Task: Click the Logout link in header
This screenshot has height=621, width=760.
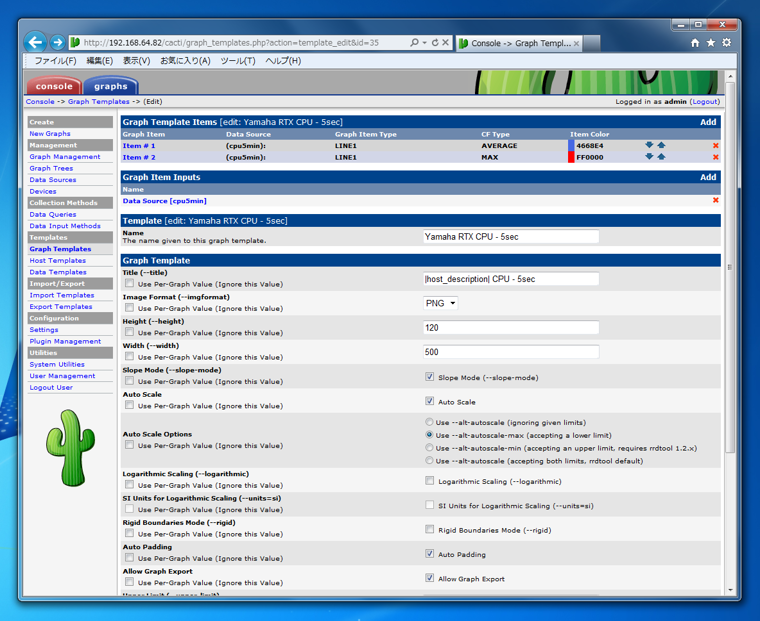Action: [705, 102]
